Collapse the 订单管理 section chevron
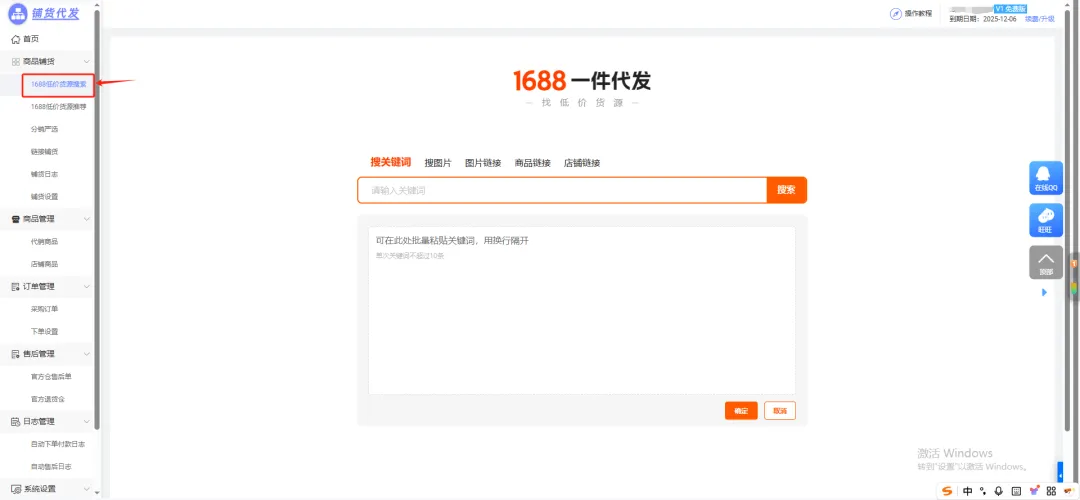The width and height of the screenshot is (1080, 500). 87,287
